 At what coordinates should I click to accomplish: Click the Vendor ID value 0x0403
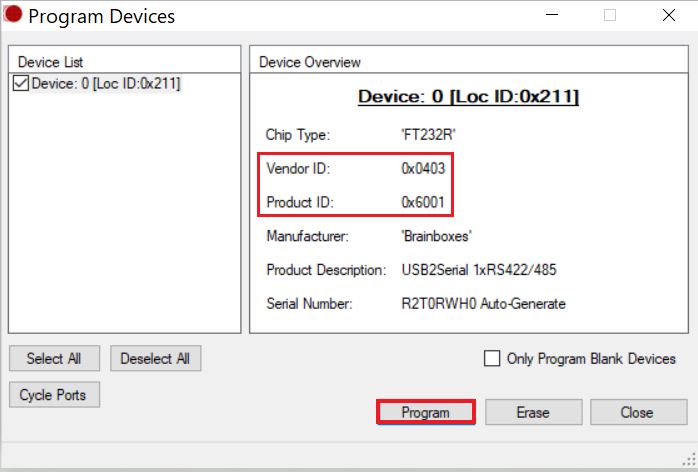pos(423,169)
